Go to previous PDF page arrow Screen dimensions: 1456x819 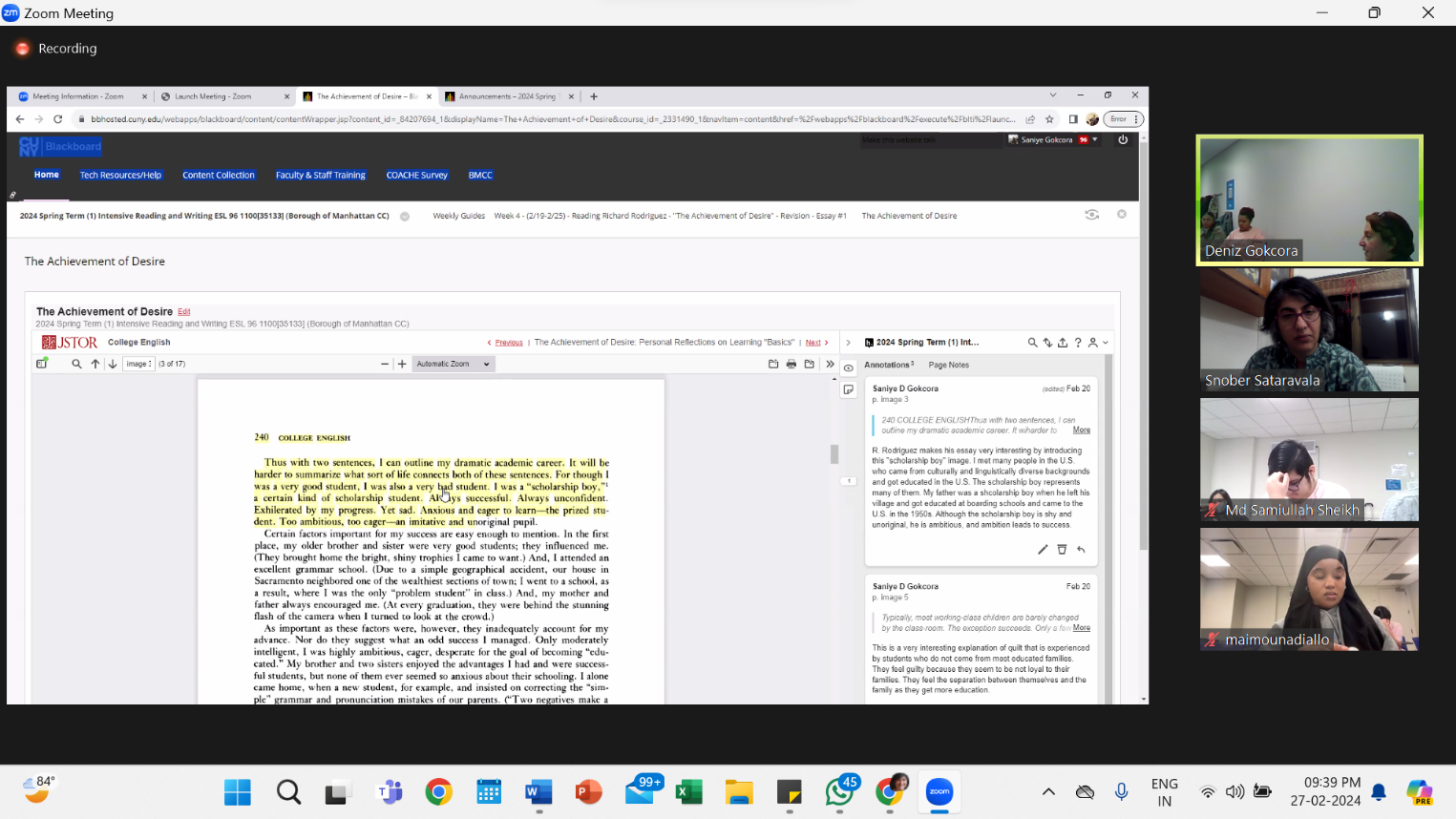(95, 364)
